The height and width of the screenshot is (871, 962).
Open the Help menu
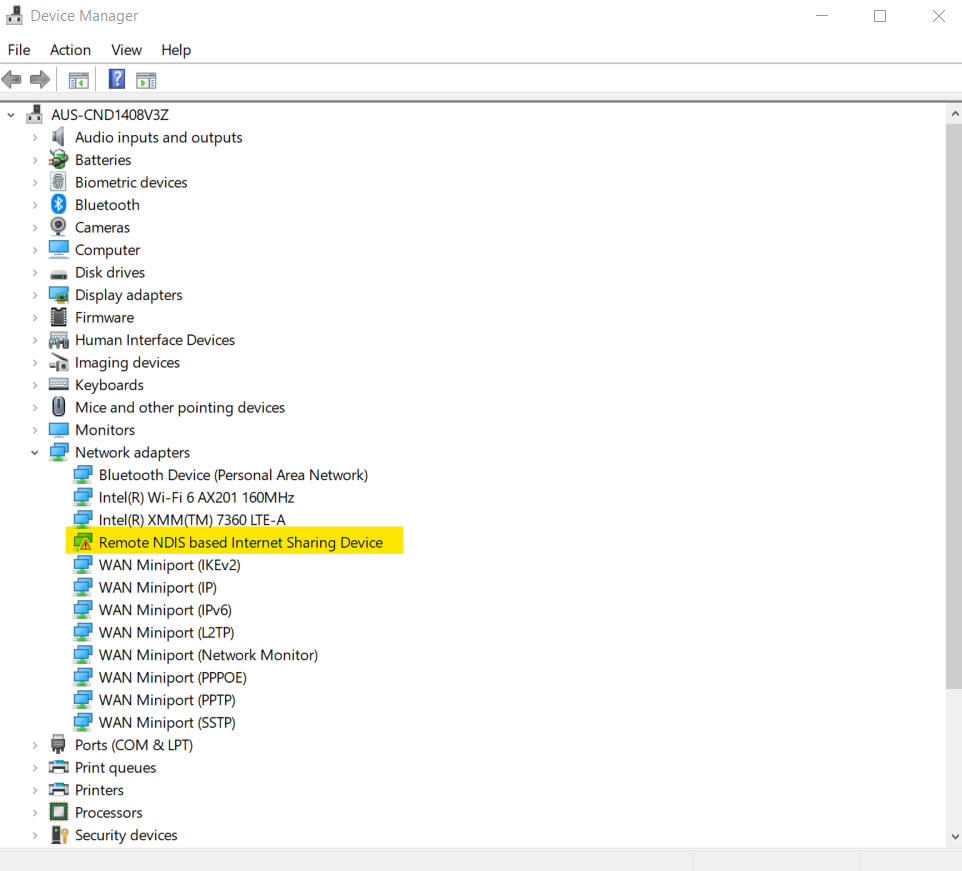click(x=176, y=50)
